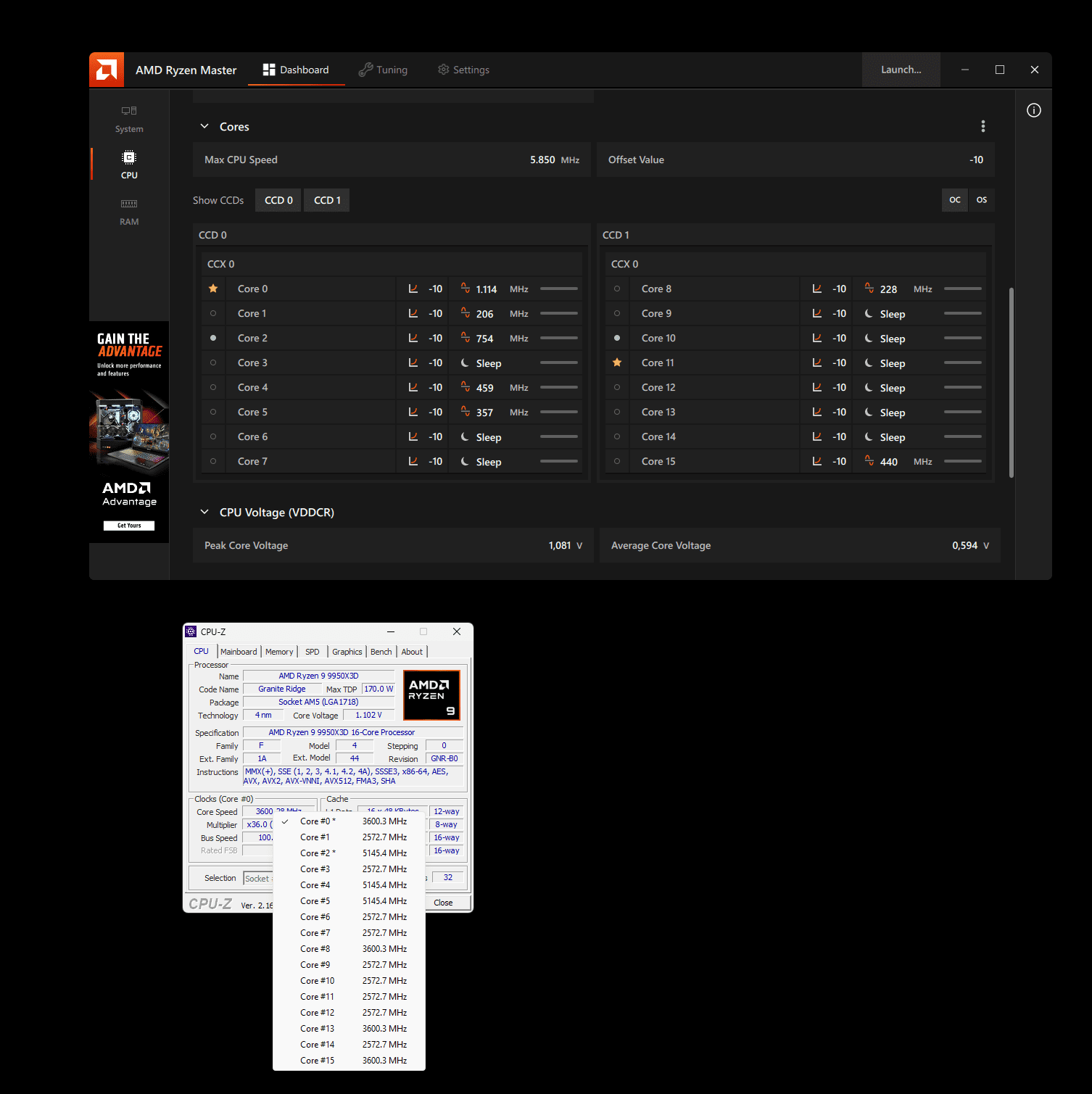Click the frequency icon next to Core 4
Image resolution: width=1092 pixels, height=1094 pixels.
[466, 387]
